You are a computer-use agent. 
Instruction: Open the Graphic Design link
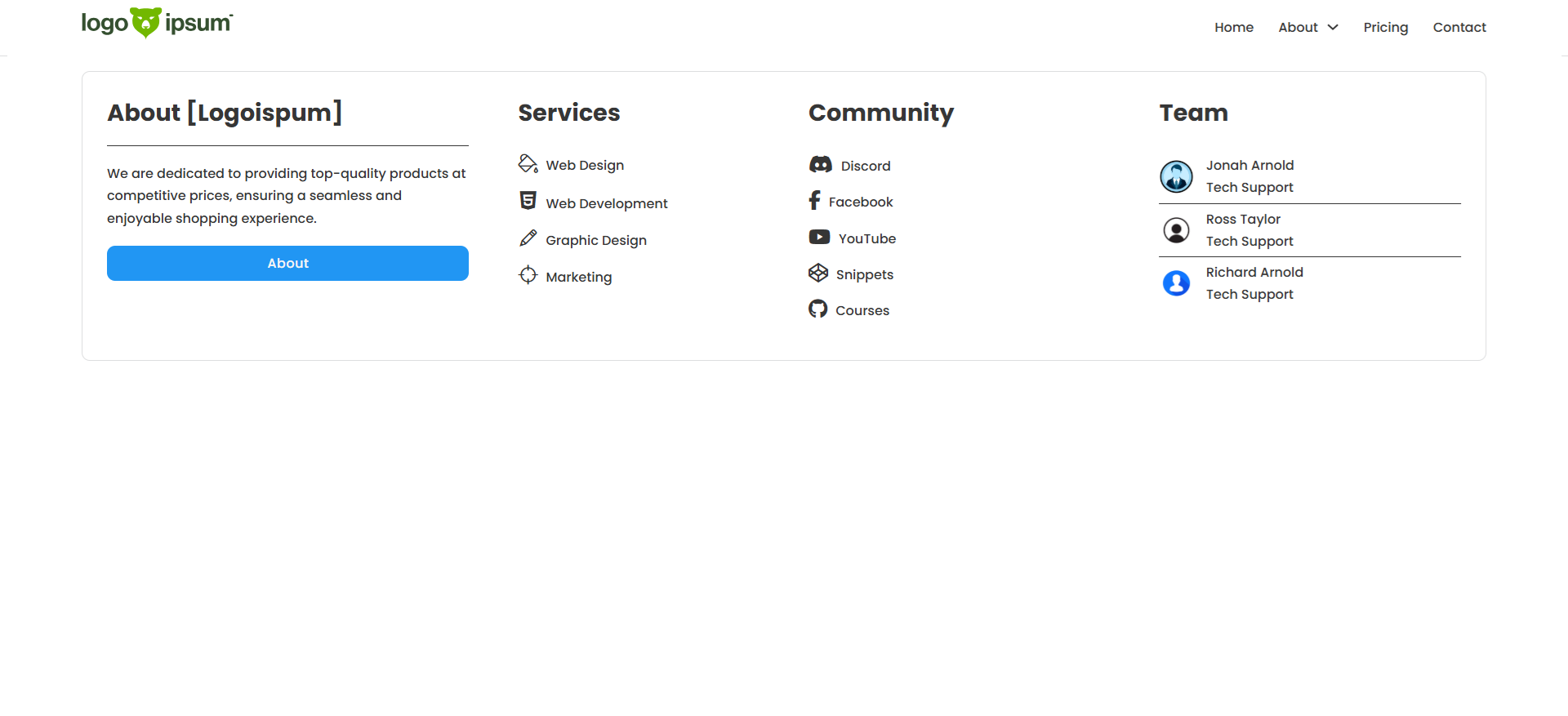(x=596, y=240)
